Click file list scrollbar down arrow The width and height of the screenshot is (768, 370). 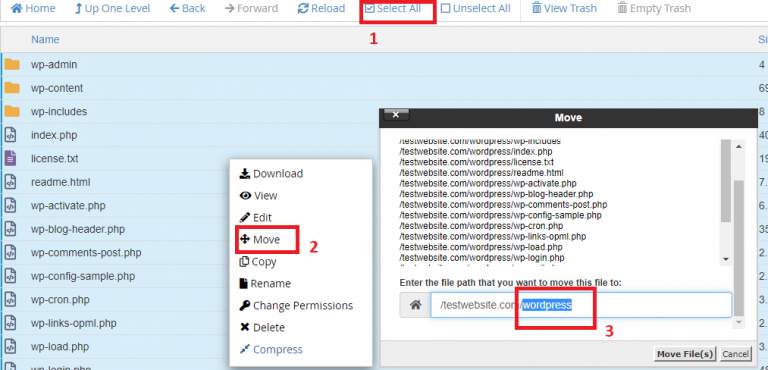click(726, 259)
